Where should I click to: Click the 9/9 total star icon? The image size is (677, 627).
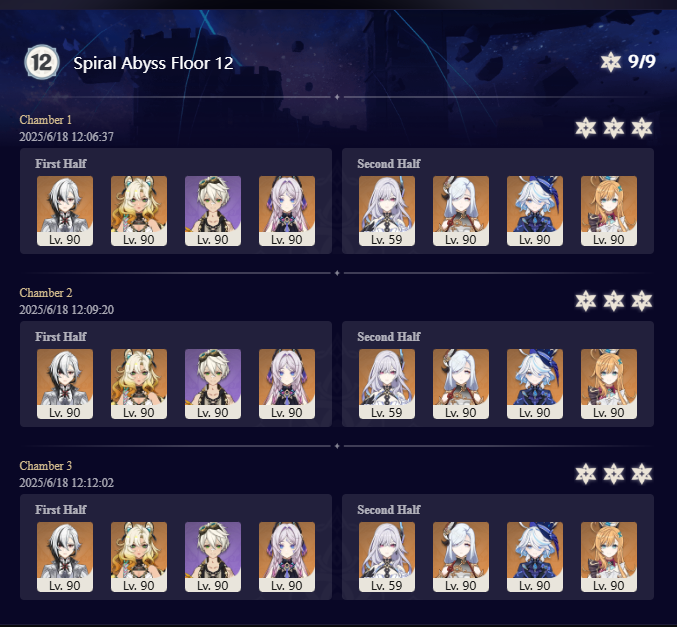(611, 62)
